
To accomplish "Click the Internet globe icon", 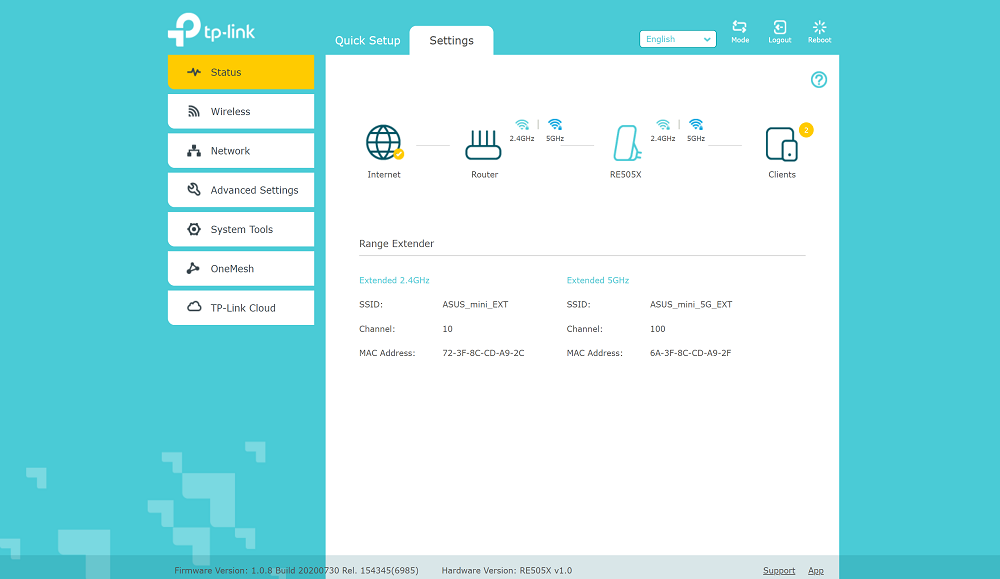I will pyautogui.click(x=383, y=142).
